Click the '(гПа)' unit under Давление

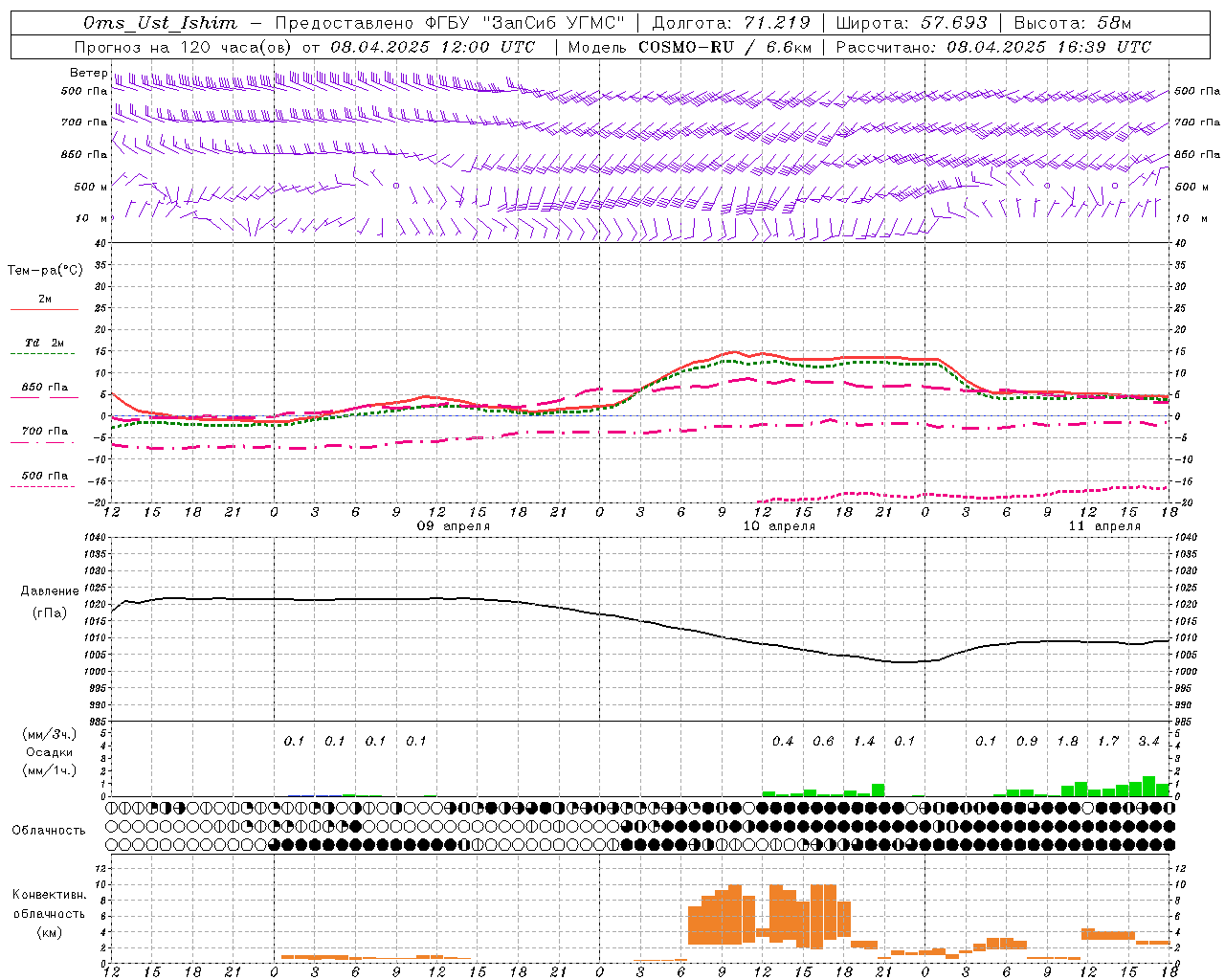(x=49, y=613)
